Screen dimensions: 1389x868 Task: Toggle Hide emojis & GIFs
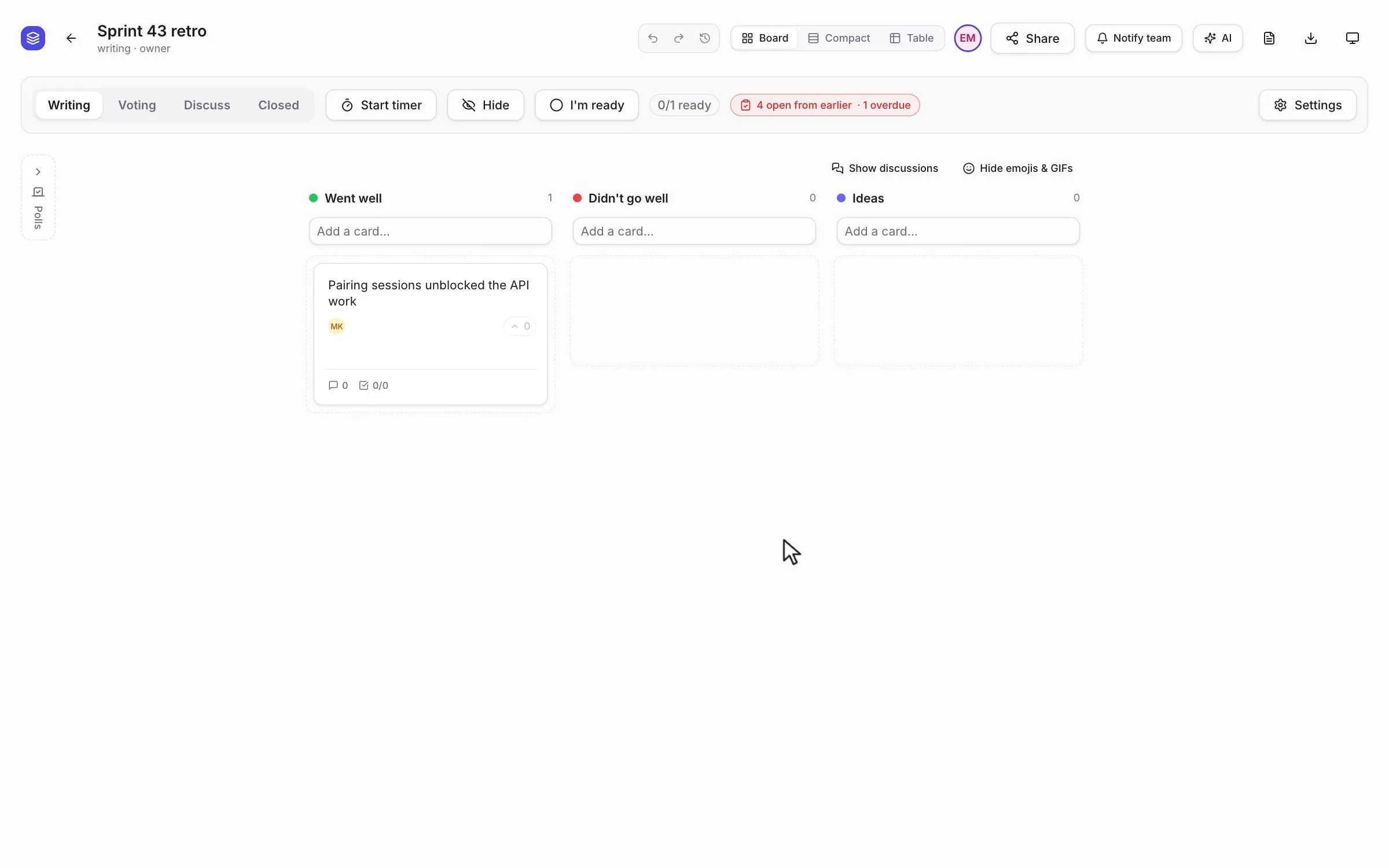pos(1017,168)
